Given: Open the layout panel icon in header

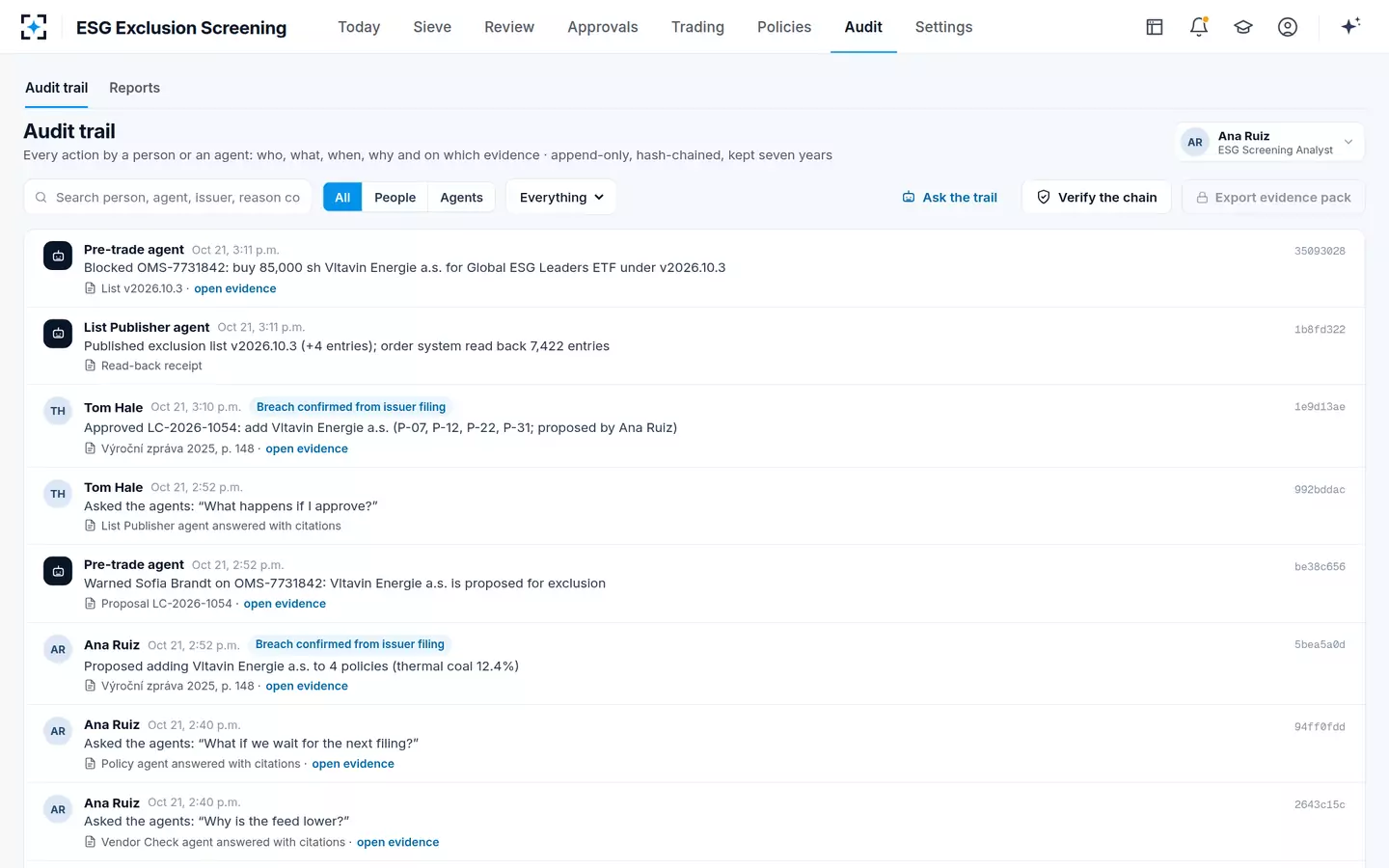Looking at the screenshot, I should tap(1155, 27).
